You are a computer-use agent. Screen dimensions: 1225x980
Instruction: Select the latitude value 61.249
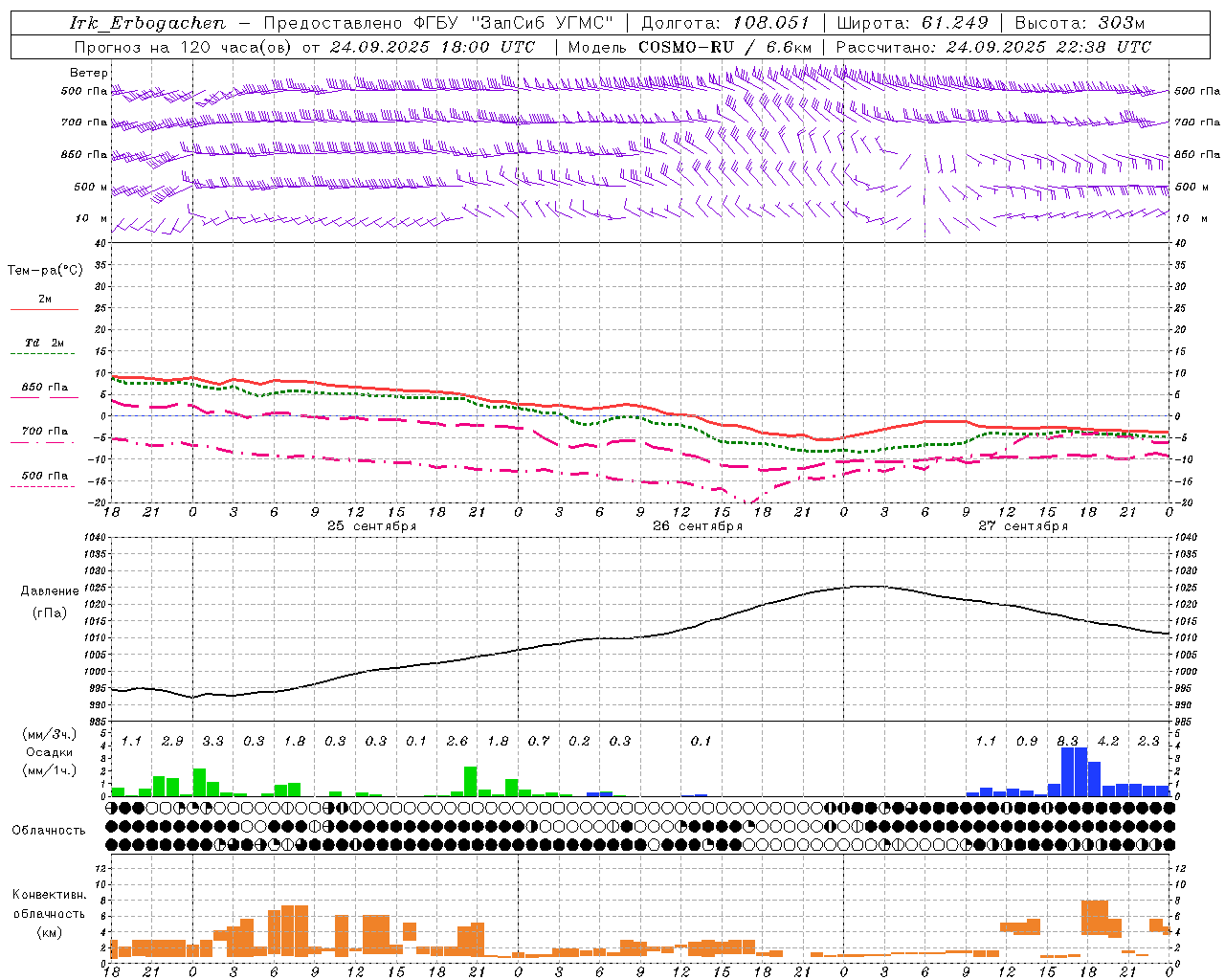[955, 23]
